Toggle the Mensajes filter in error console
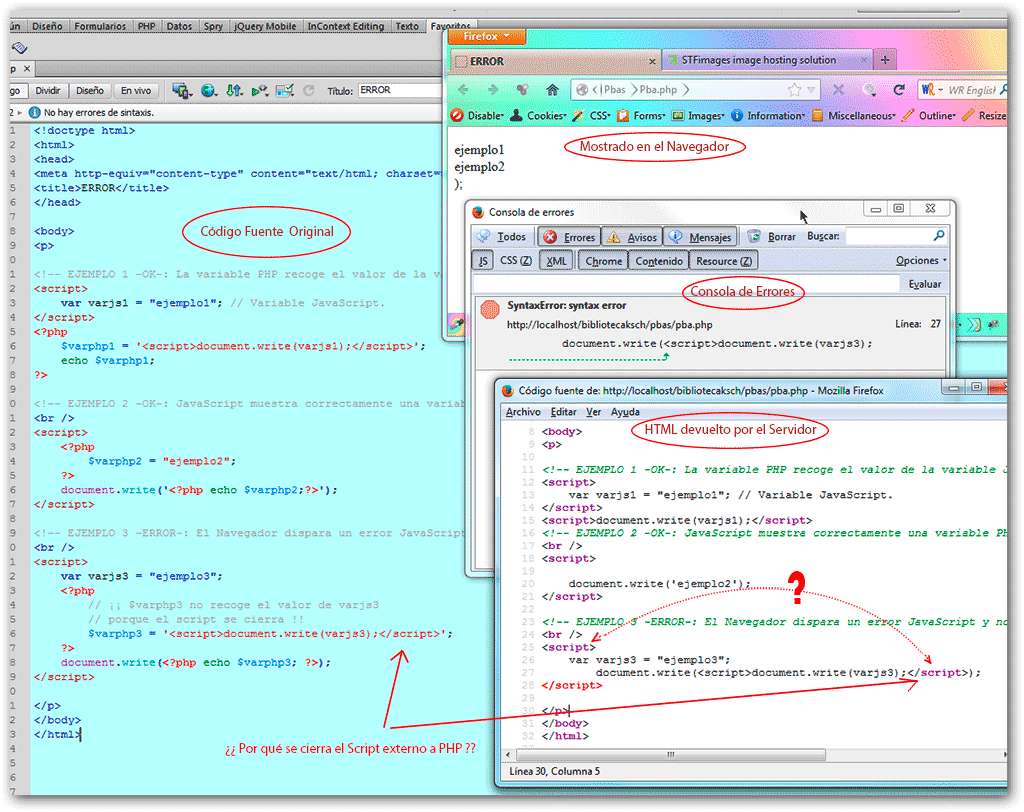 click(701, 236)
